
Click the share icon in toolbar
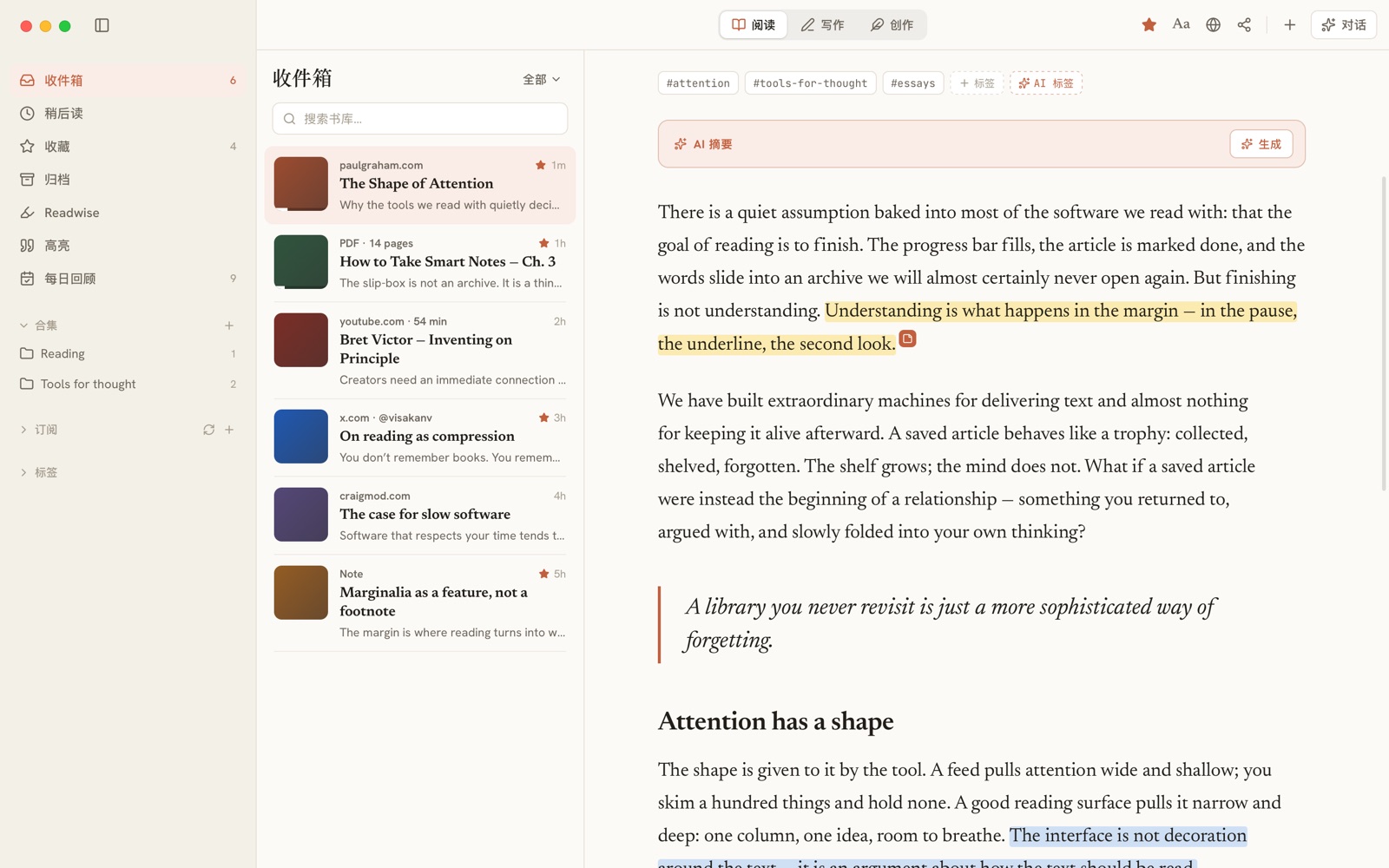tap(1244, 25)
